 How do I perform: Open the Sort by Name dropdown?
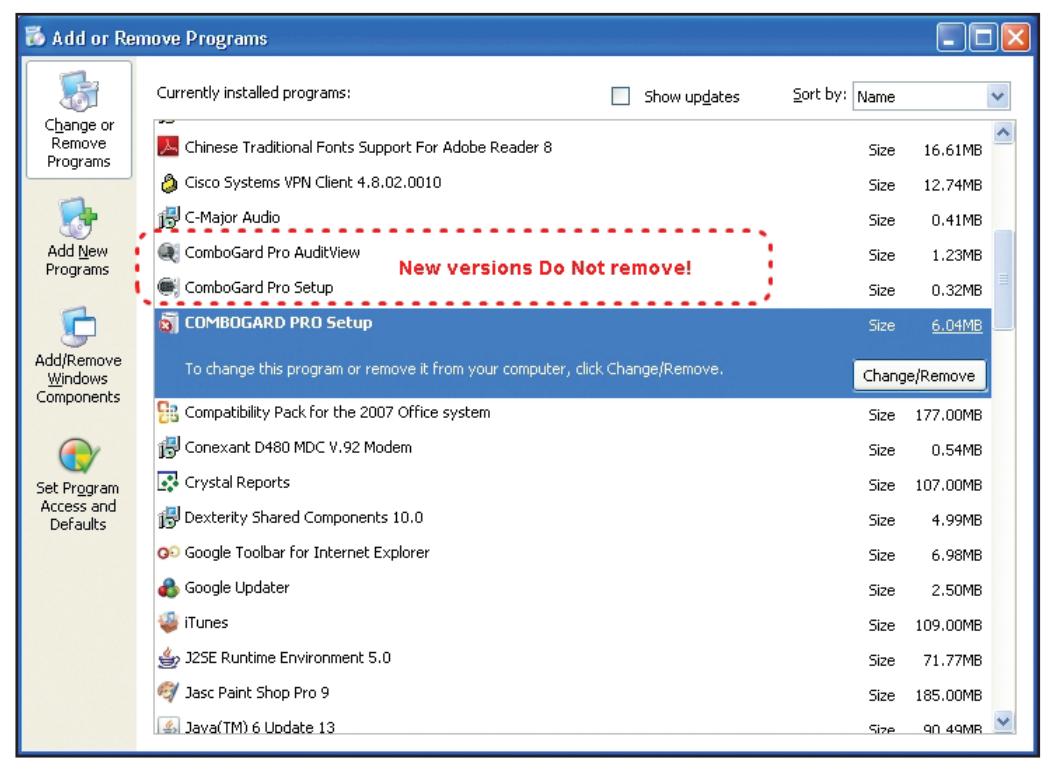pos(997,96)
